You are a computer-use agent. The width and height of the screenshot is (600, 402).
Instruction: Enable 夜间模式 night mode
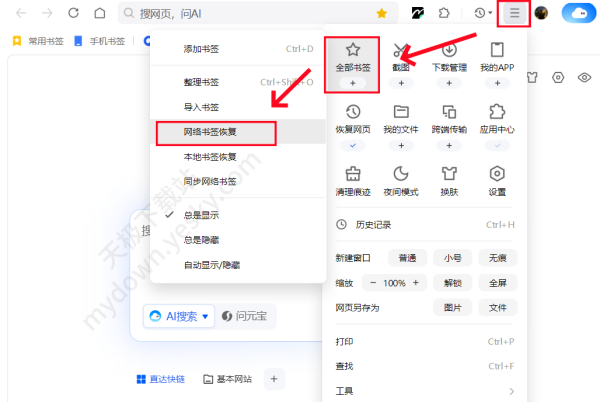400,174
